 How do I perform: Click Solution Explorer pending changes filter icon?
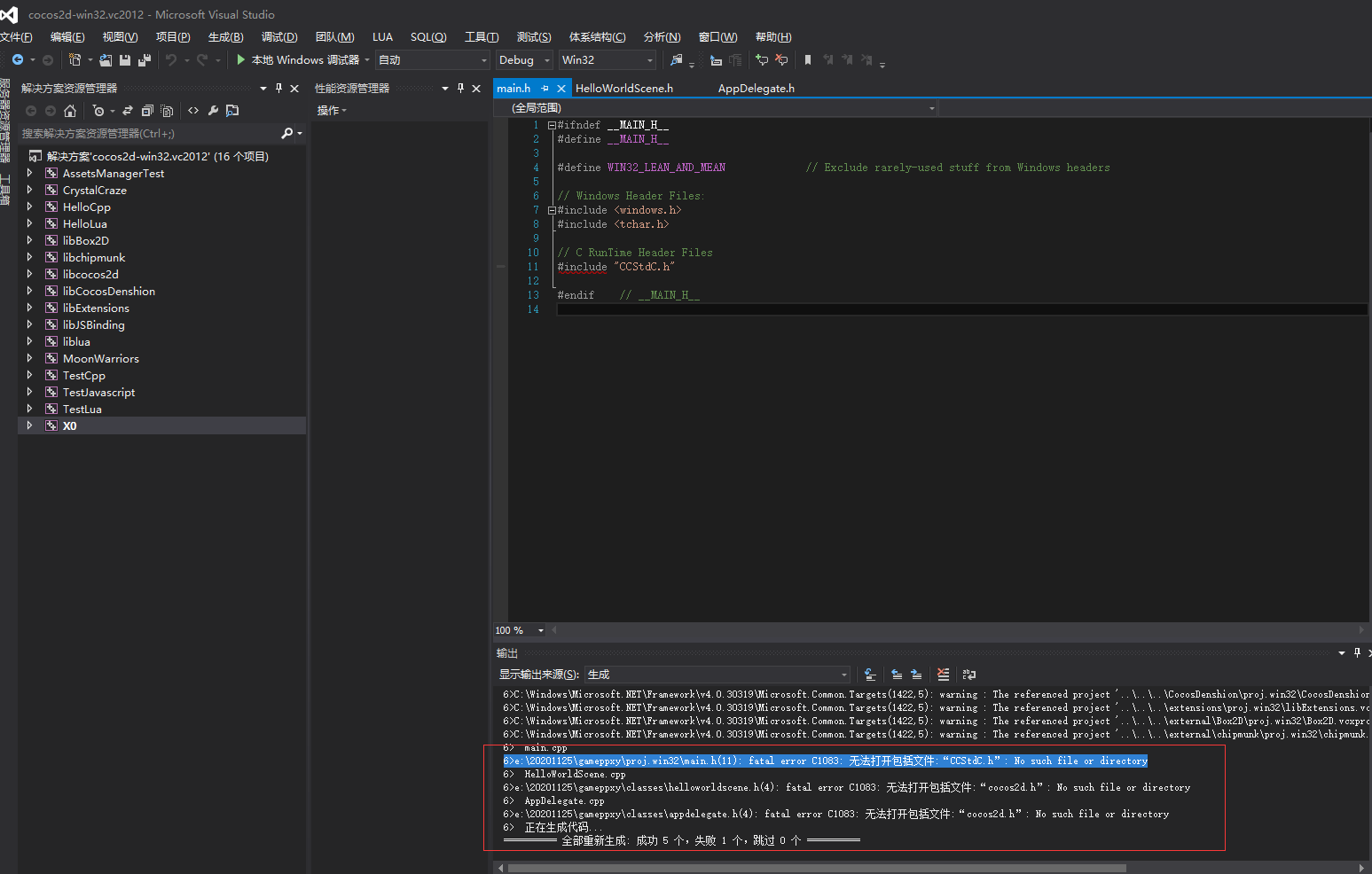[x=98, y=111]
